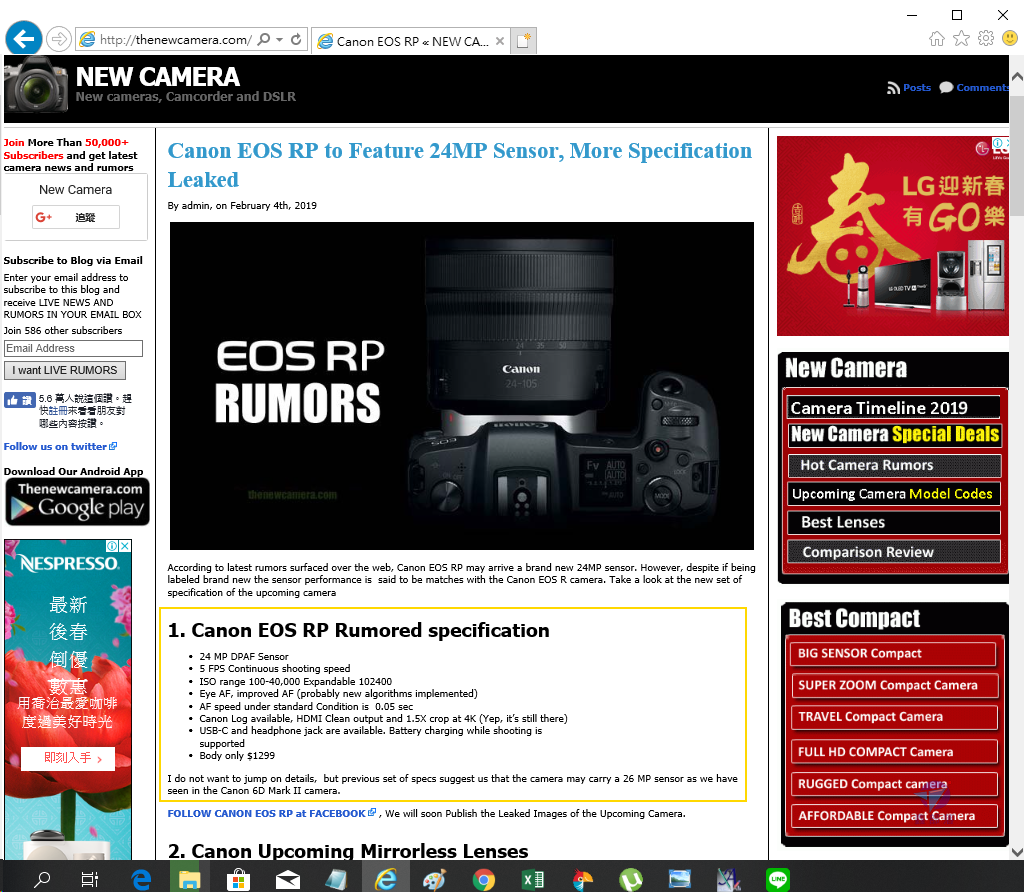
Task: Select 'Body only $1299' spec line
Action: click(x=237, y=756)
